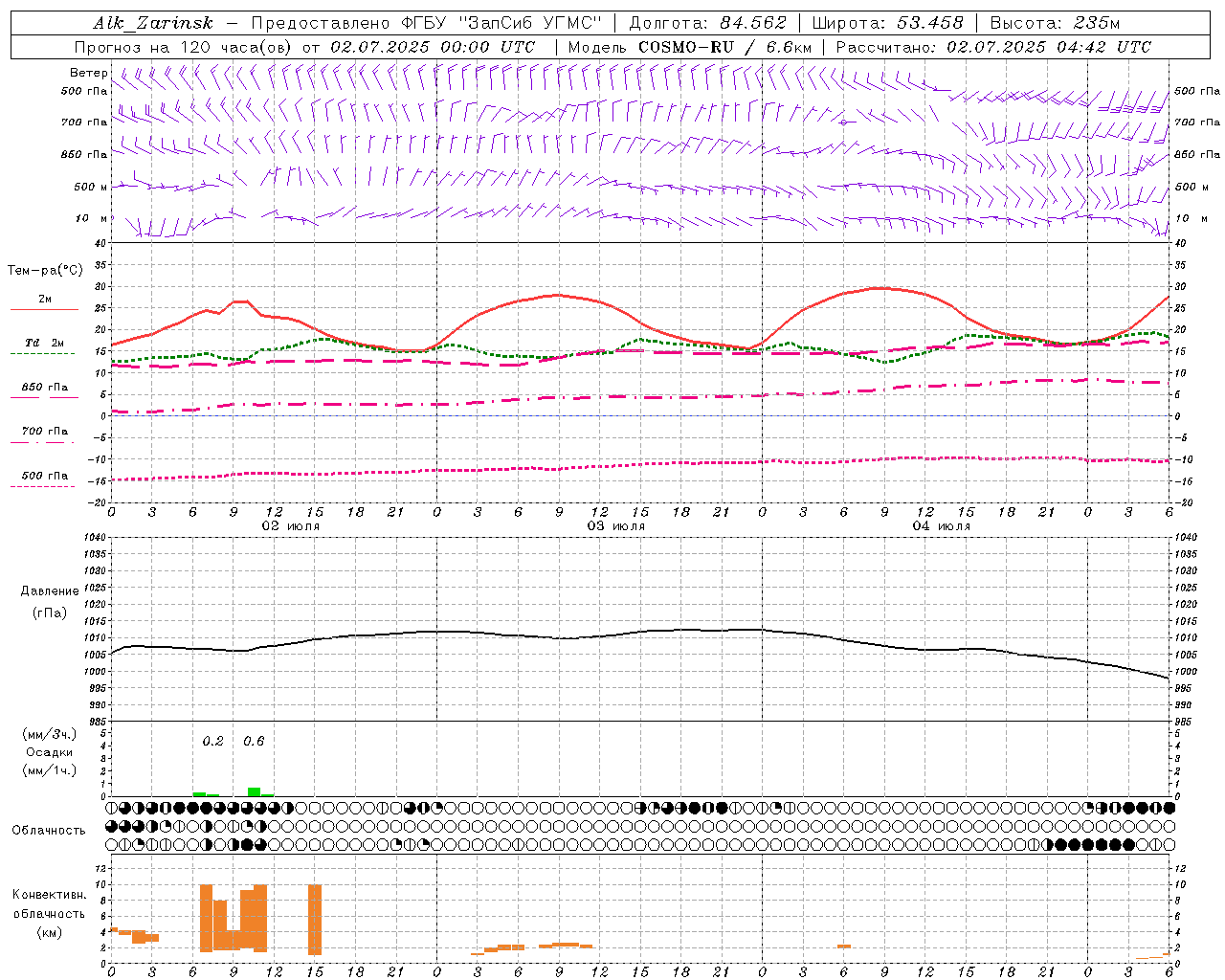Screen dimensions: 1225x980
Task: Click the Облачность row label
Action: pos(49,830)
